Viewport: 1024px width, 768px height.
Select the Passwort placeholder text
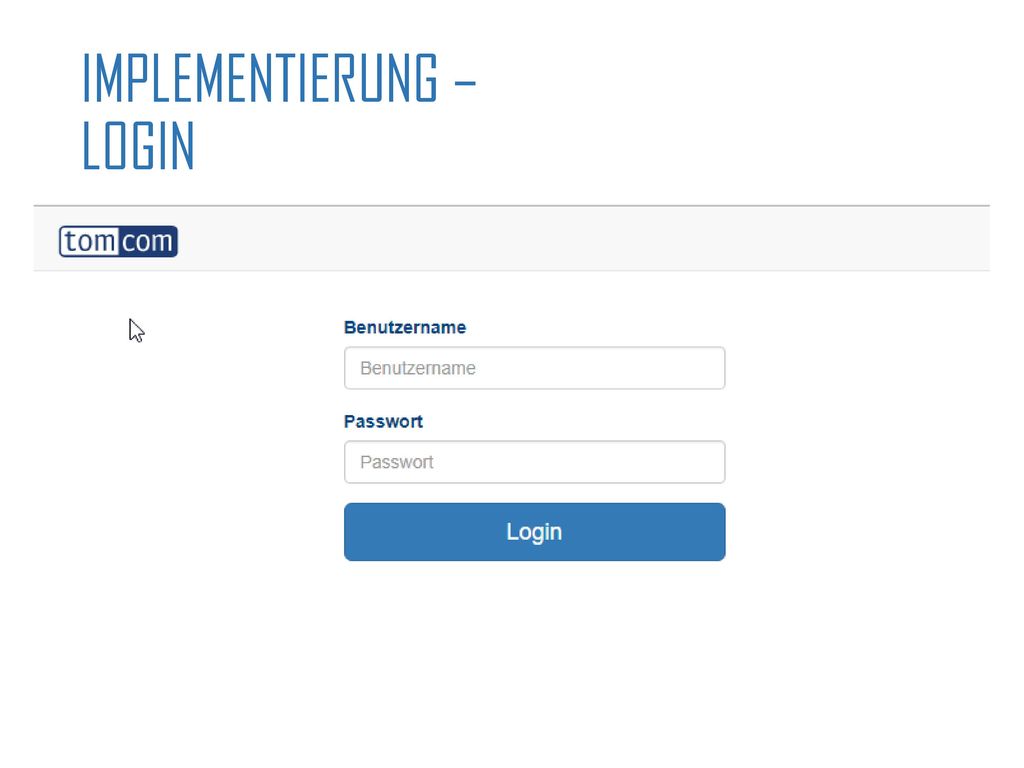click(397, 462)
